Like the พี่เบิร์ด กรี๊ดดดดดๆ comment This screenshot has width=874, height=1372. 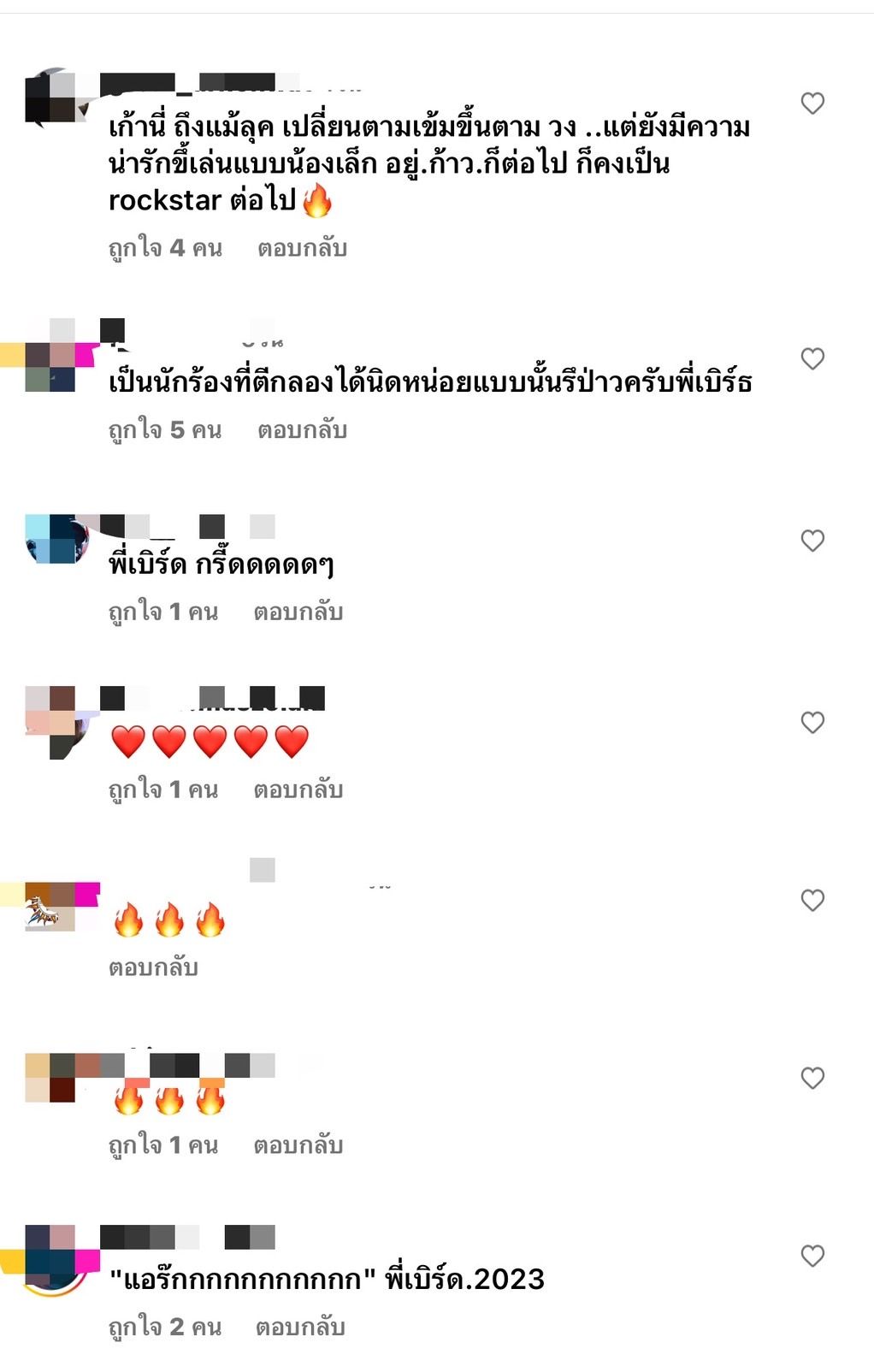pos(812,541)
